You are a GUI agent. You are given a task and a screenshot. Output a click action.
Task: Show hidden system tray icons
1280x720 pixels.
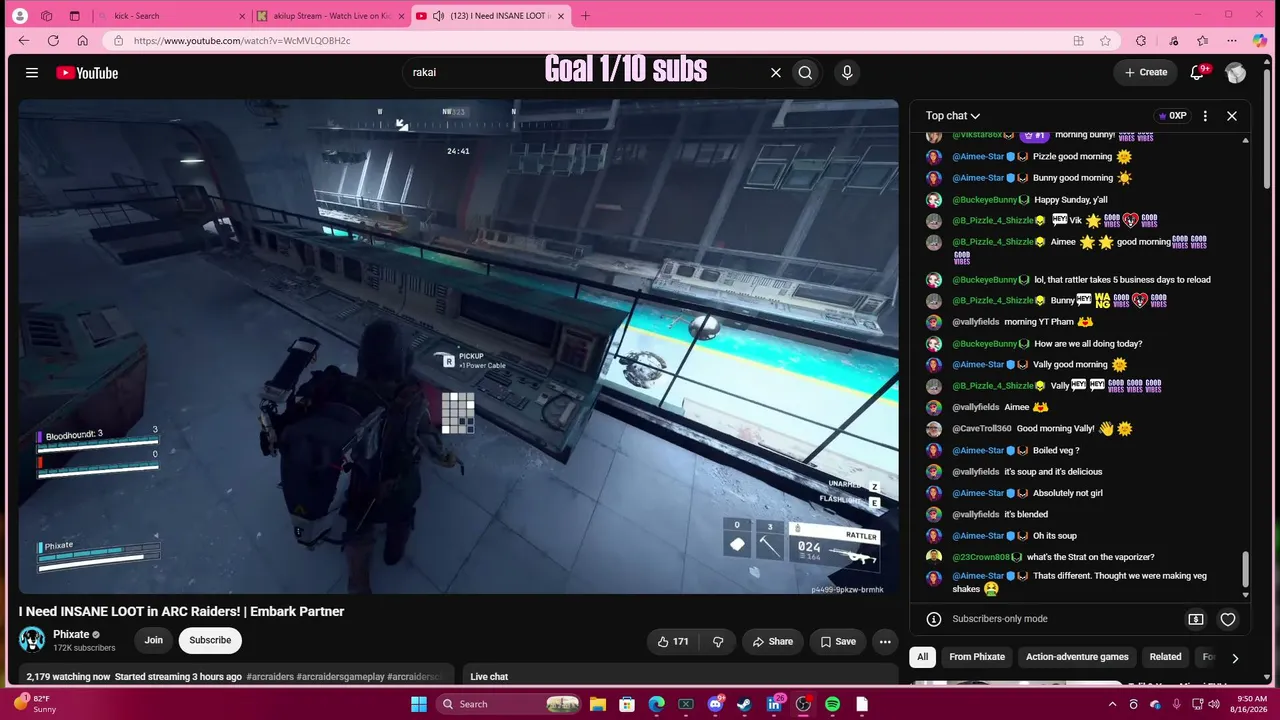pos(1112,704)
